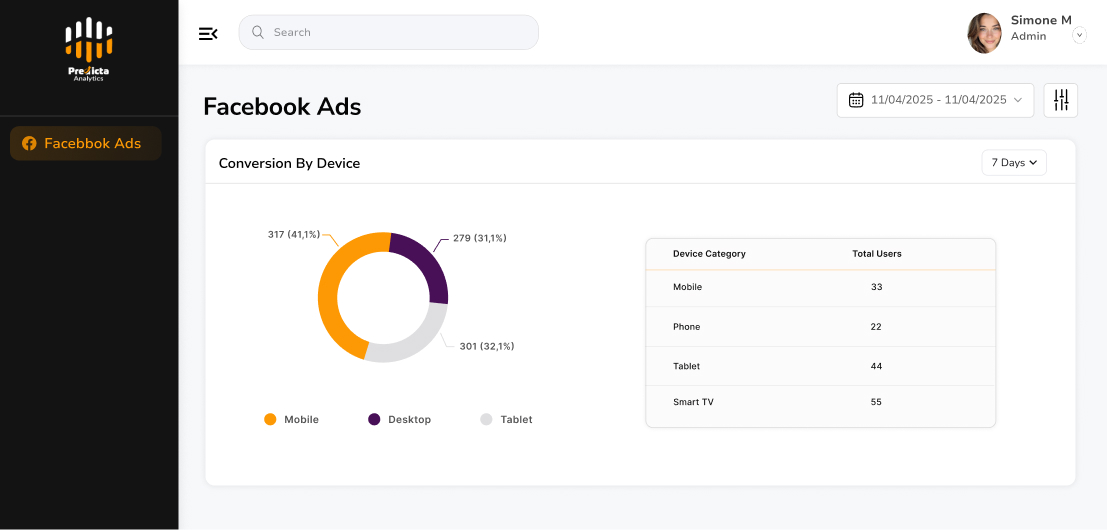The image size is (1107, 530).
Task: Collapse sidebar with hamburger menu icon
Action: tap(208, 33)
